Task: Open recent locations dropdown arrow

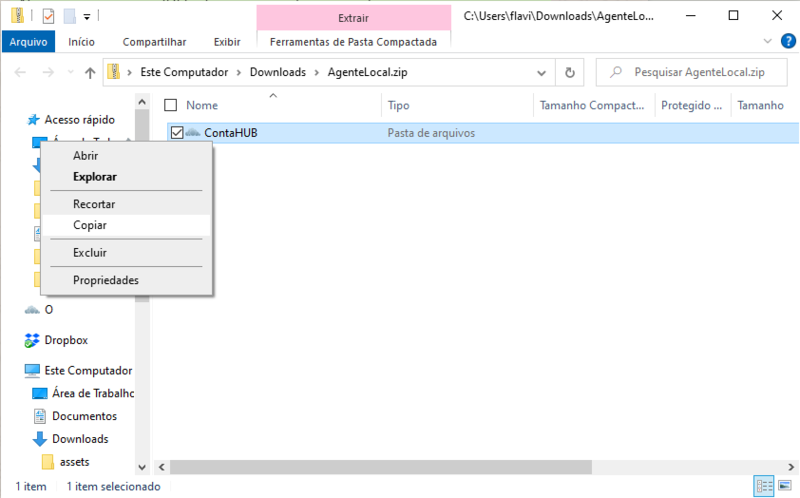Action: pyautogui.click(x=70, y=72)
